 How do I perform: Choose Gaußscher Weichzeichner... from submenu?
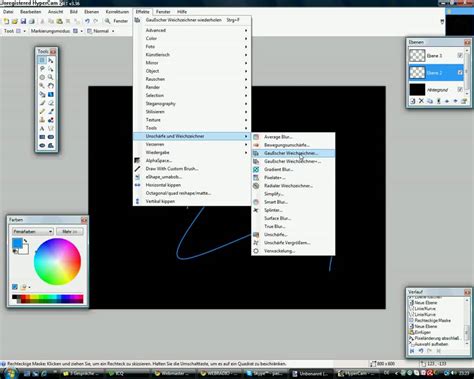(293, 153)
